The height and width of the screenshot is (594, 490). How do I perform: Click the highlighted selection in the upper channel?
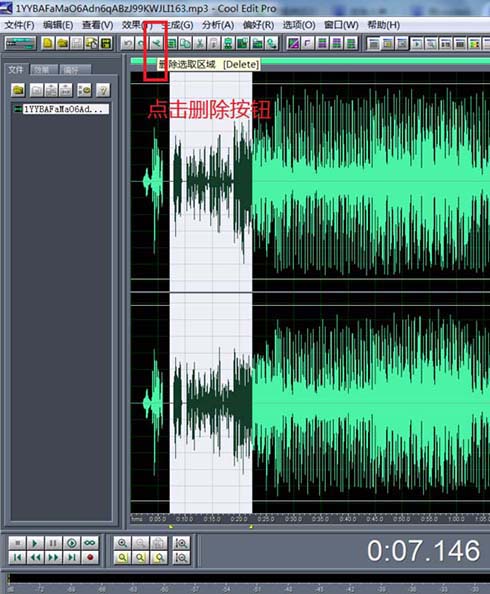click(x=211, y=182)
